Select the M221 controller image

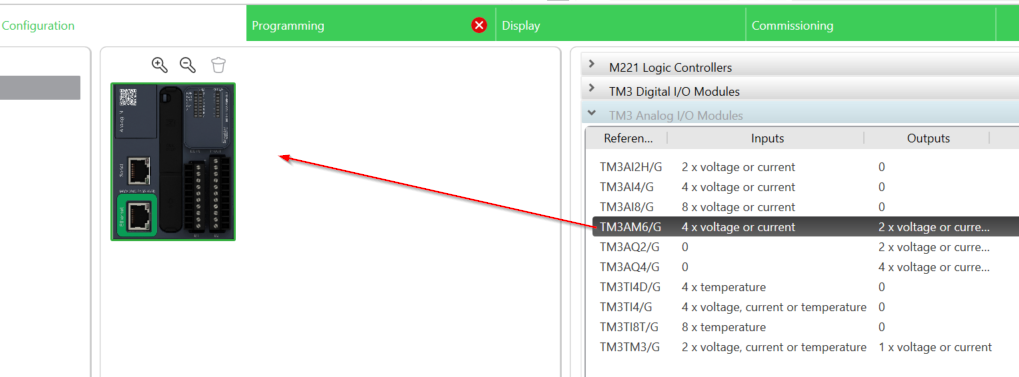[173, 162]
